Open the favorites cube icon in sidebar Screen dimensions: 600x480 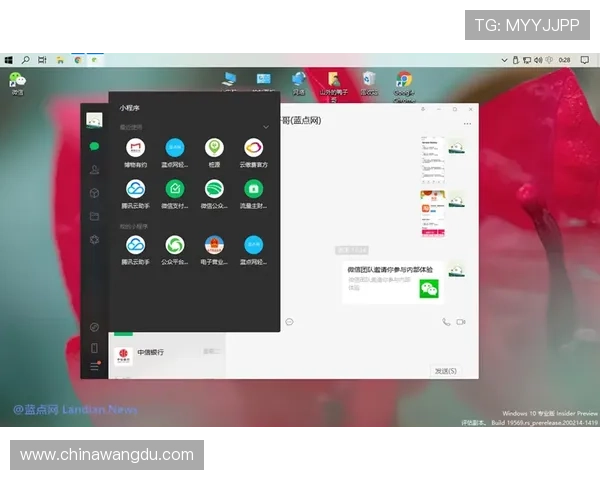94,192
